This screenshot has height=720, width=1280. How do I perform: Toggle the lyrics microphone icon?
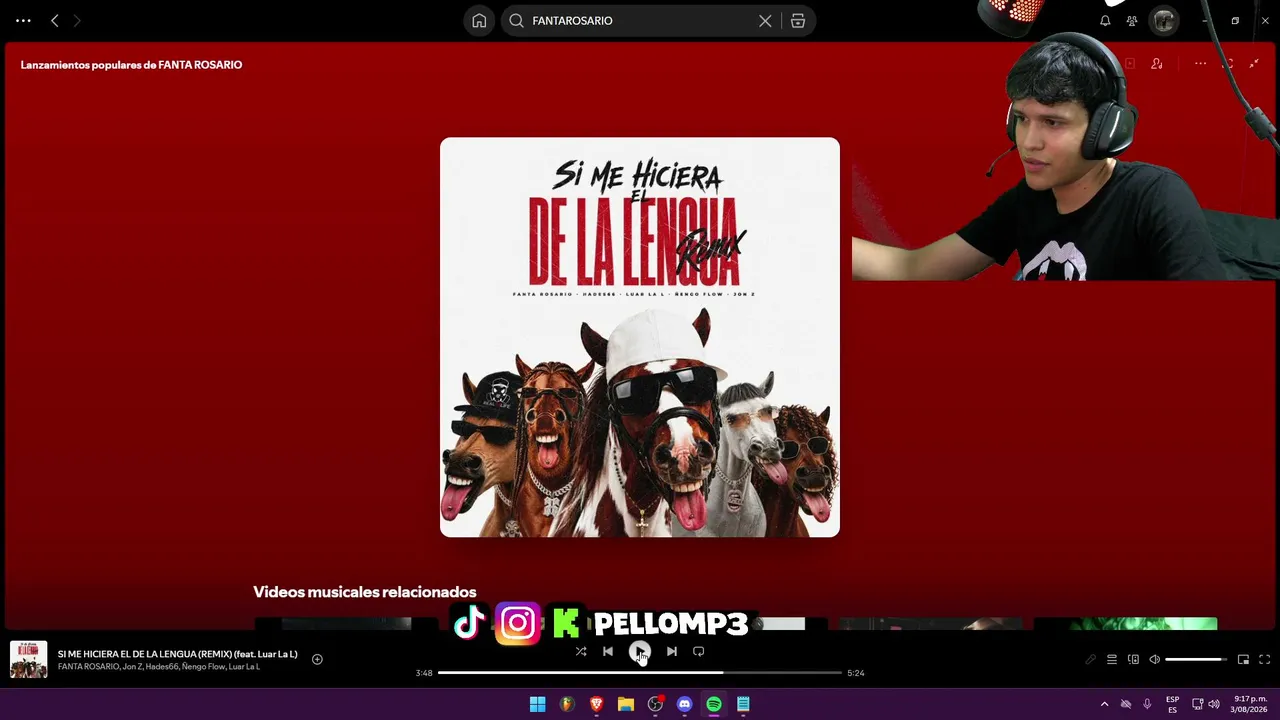tap(1090, 660)
